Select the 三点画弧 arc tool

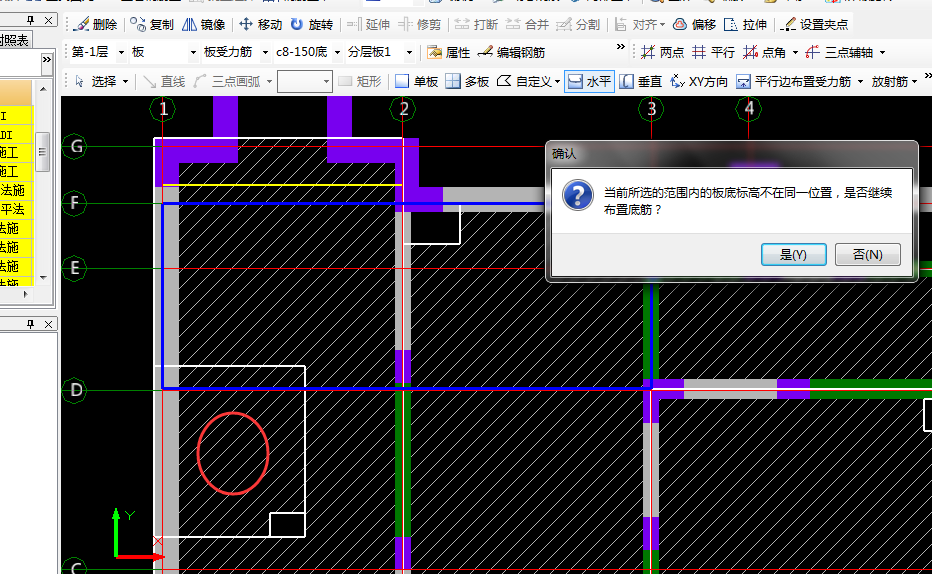tap(227, 81)
